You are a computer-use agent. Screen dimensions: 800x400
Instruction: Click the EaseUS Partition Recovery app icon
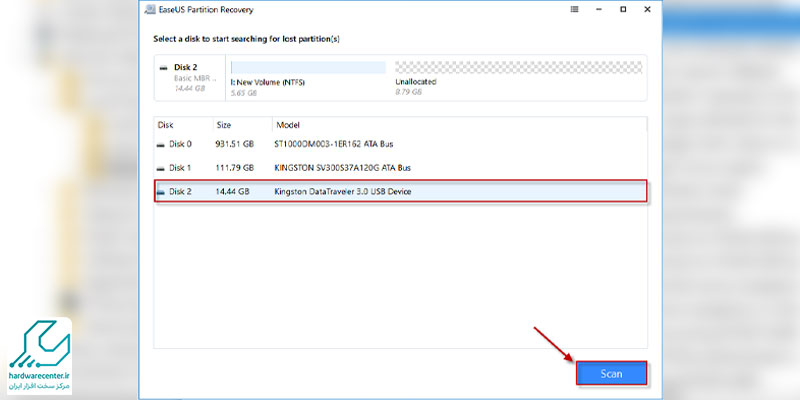click(149, 9)
